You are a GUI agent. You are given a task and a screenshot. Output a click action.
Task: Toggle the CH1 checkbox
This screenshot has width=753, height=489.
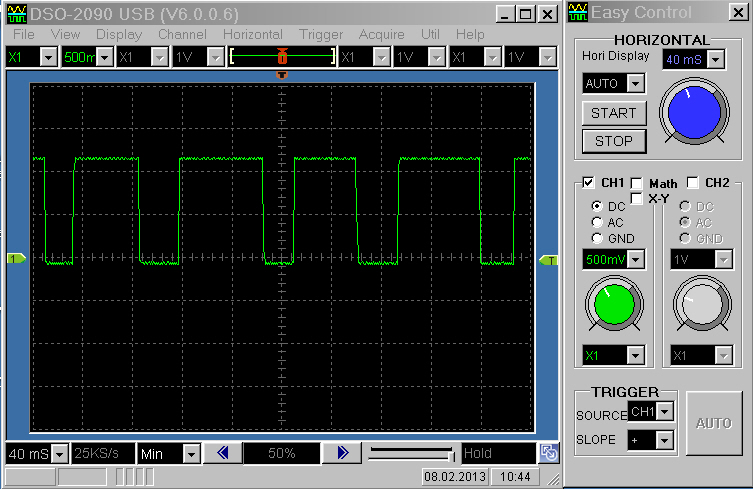point(589,183)
